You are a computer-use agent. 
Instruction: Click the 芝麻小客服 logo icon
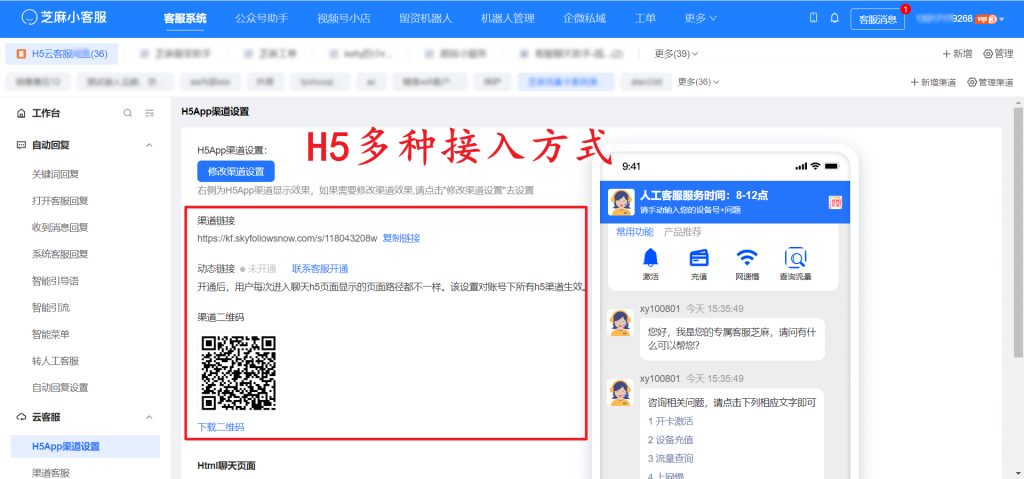[29, 18]
